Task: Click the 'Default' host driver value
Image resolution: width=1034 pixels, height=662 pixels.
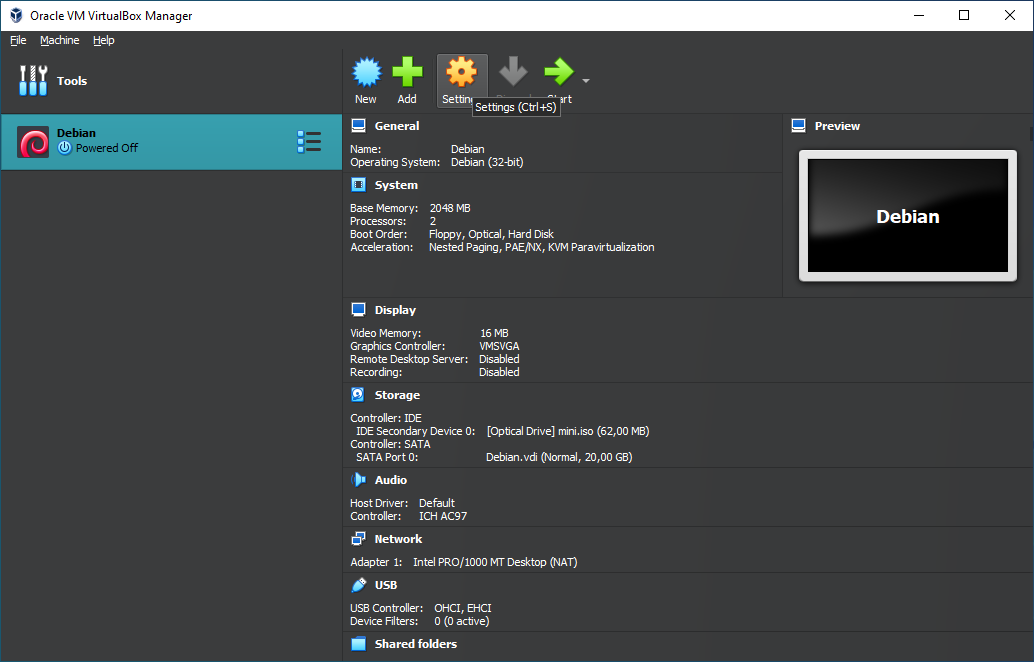Action: (437, 503)
